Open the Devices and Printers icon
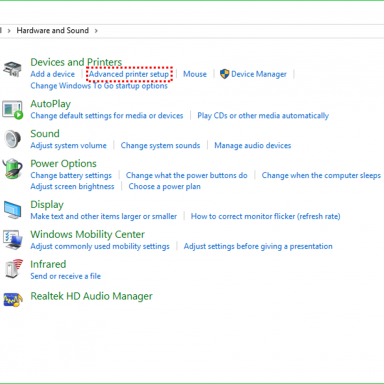This screenshot has height=384, width=384. [12, 69]
